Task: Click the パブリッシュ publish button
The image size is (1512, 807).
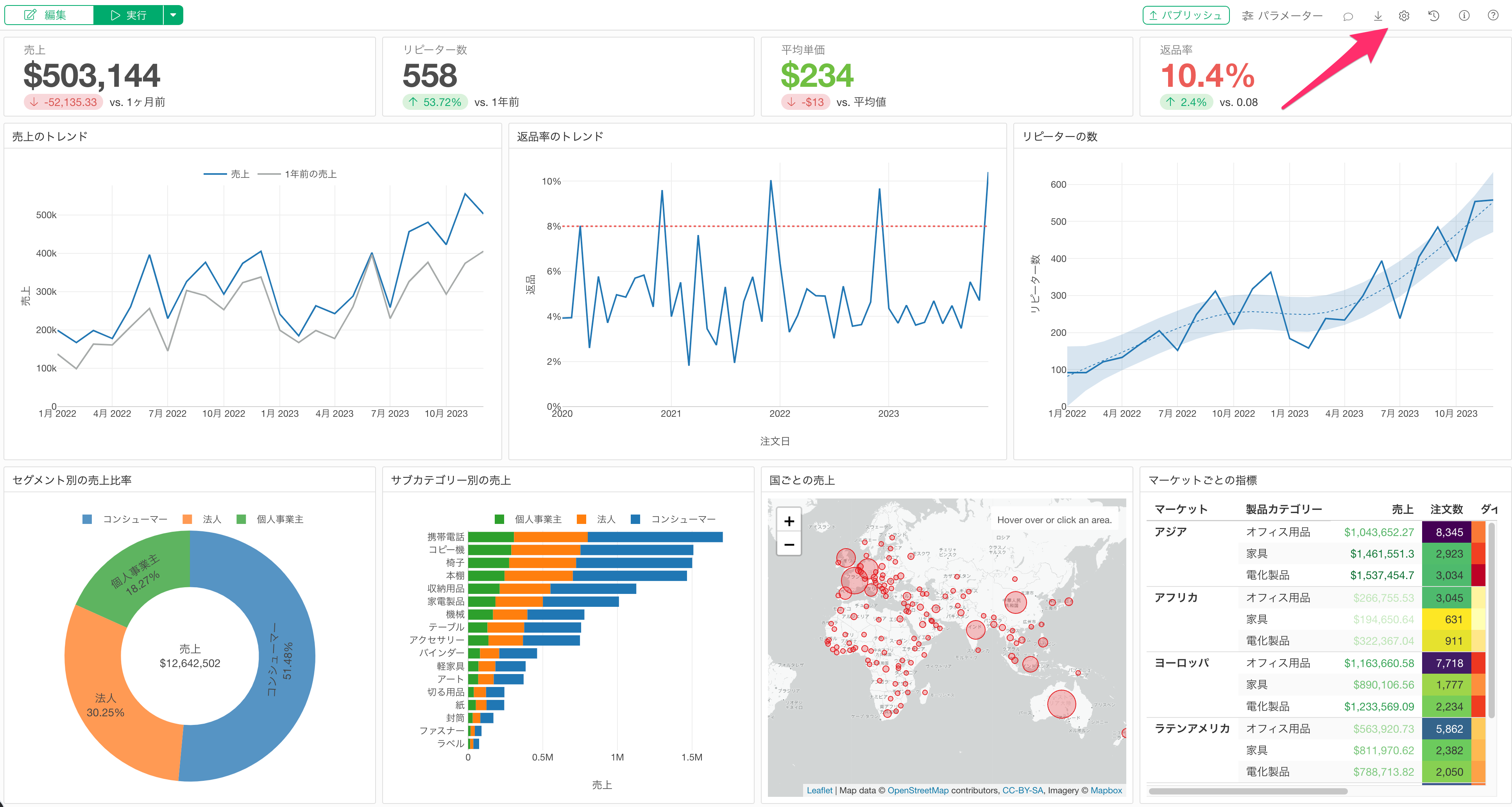Action: point(1186,16)
